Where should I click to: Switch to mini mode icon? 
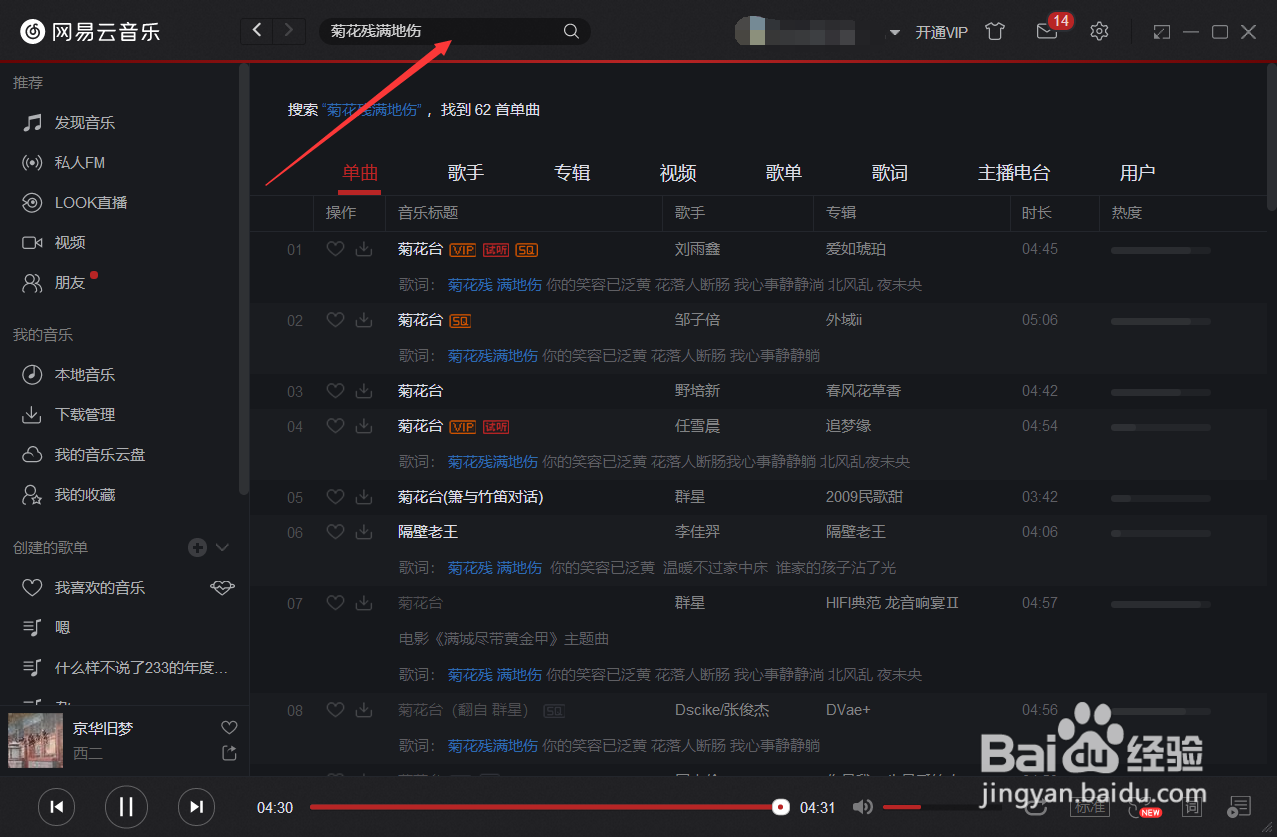1161,32
